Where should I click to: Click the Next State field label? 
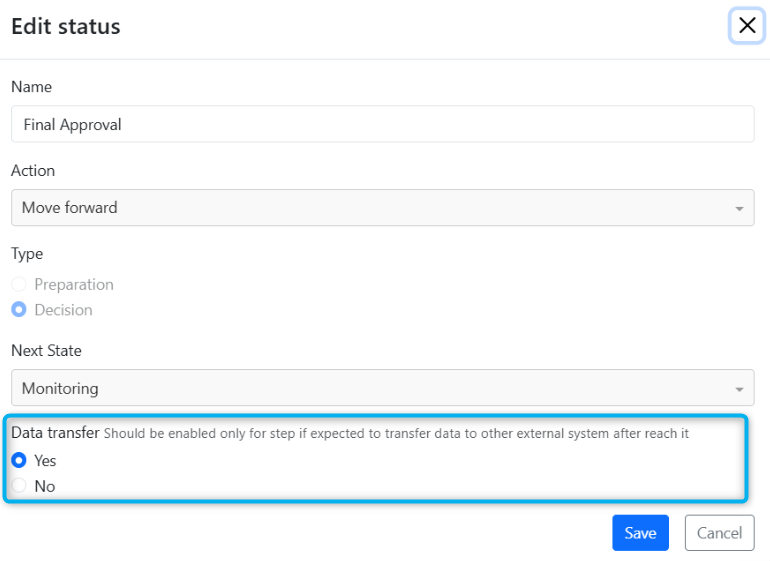pyautogui.click(x=46, y=351)
